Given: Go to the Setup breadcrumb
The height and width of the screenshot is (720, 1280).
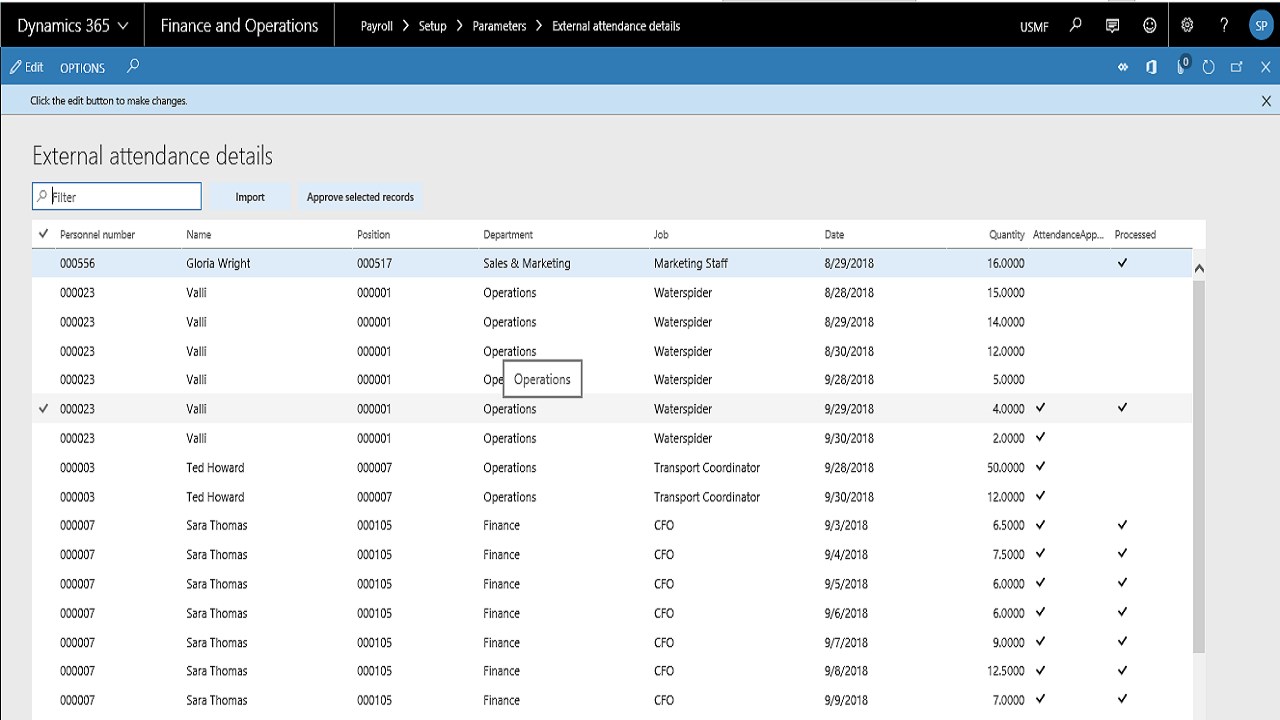Looking at the screenshot, I should [x=432, y=26].
